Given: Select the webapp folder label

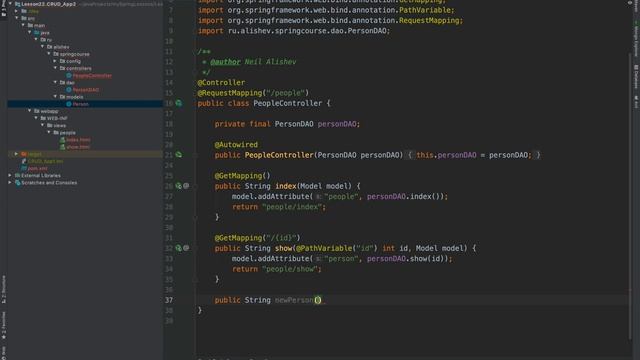Looking at the screenshot, I should (x=49, y=111).
